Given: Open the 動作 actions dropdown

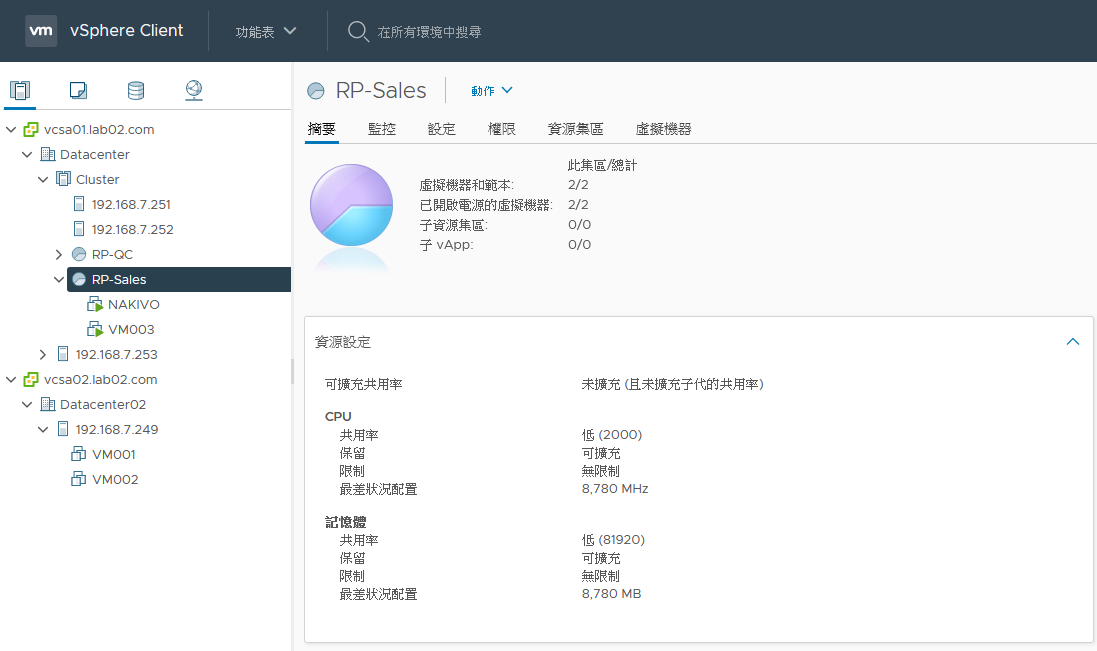Looking at the screenshot, I should click(x=492, y=91).
